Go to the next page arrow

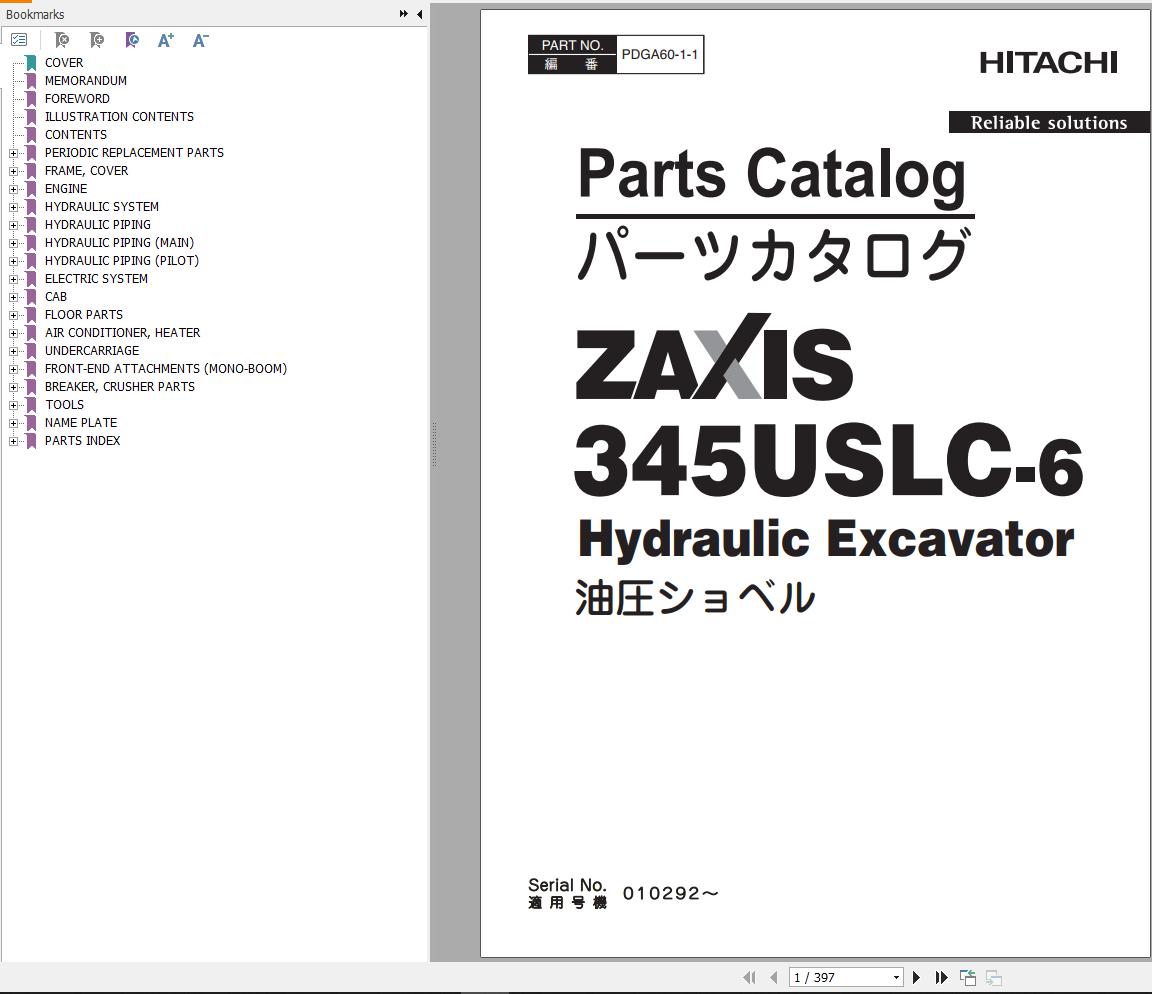point(916,977)
